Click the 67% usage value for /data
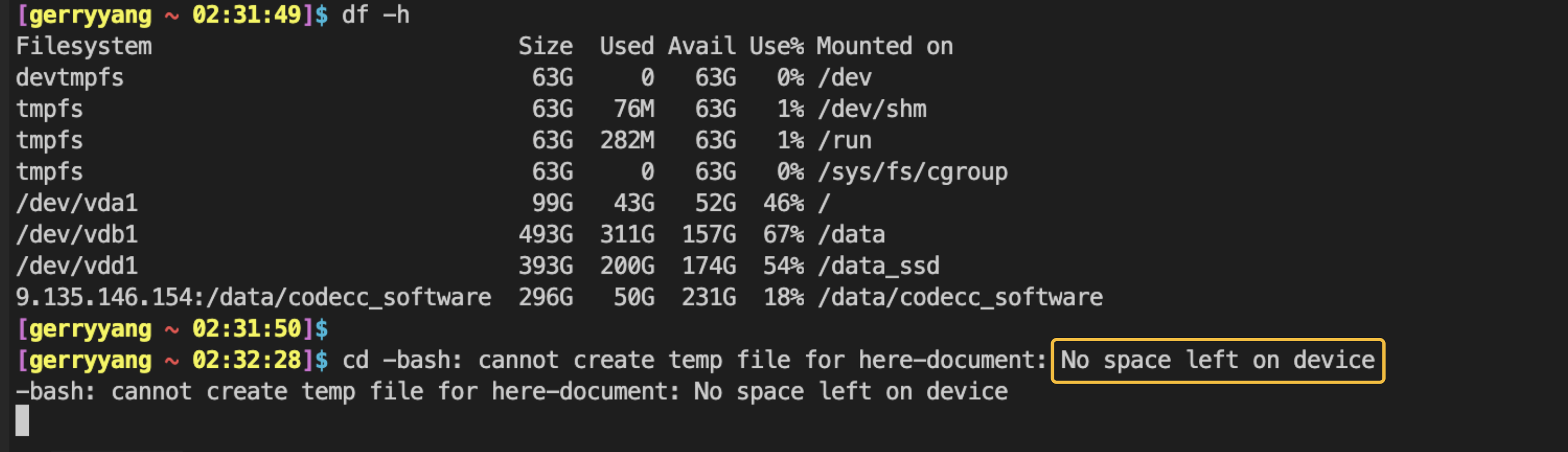The height and width of the screenshot is (452, 1568). pyautogui.click(x=783, y=235)
